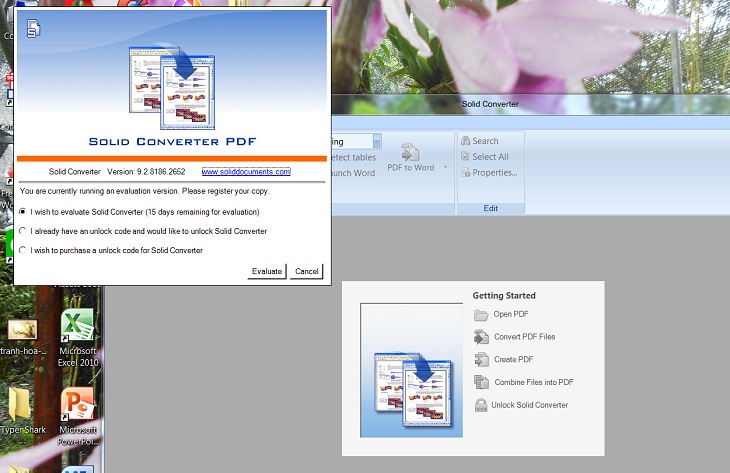
Task: Click the 'Open PDF' text link
Action: click(x=511, y=314)
